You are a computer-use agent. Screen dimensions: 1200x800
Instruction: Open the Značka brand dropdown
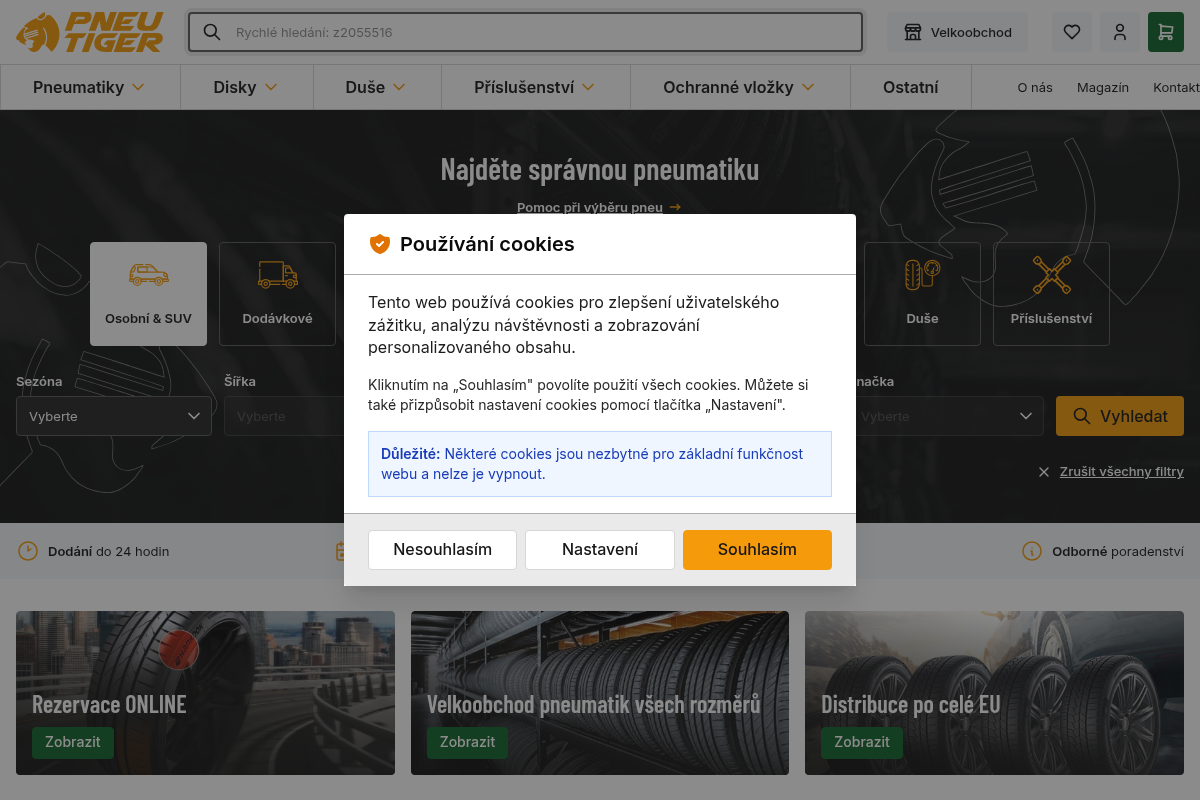pyautogui.click(x=946, y=416)
